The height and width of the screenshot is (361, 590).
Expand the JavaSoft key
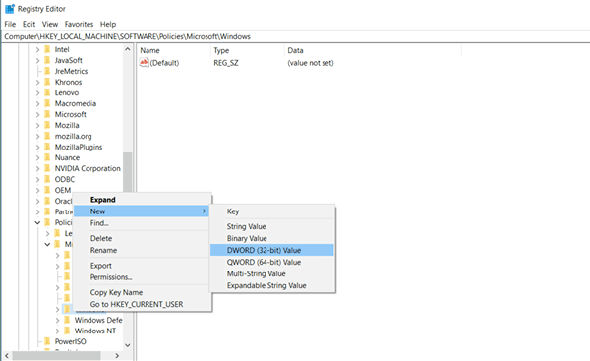(37, 60)
